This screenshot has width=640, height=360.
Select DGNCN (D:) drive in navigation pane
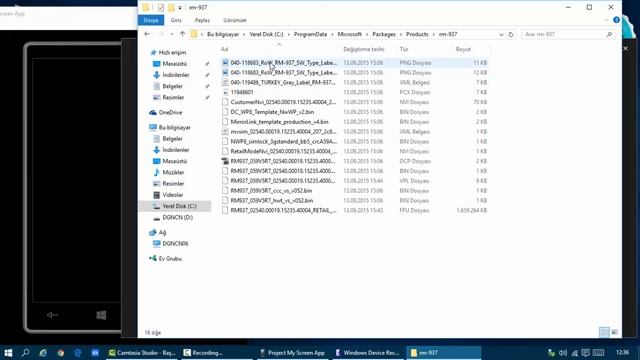[x=177, y=218]
